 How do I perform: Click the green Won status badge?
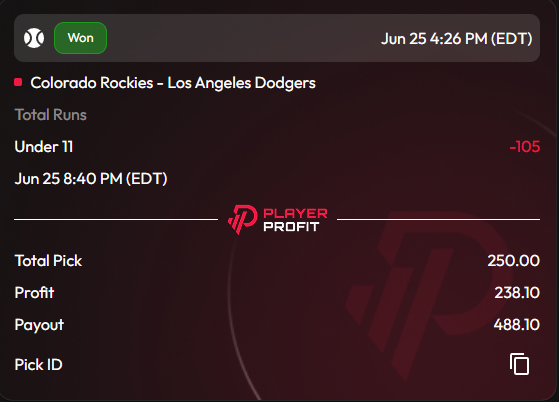point(81,38)
